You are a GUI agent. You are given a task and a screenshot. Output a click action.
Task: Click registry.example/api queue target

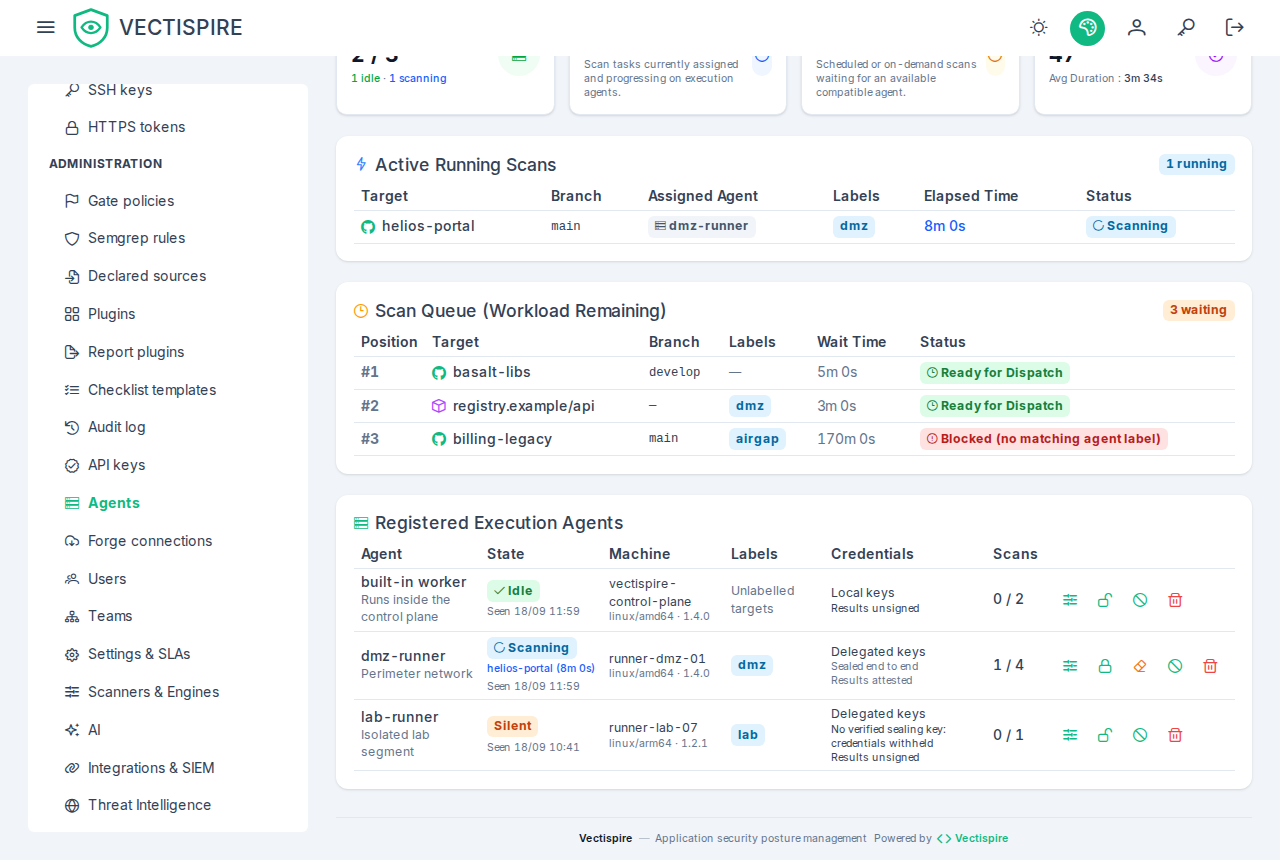(524, 406)
